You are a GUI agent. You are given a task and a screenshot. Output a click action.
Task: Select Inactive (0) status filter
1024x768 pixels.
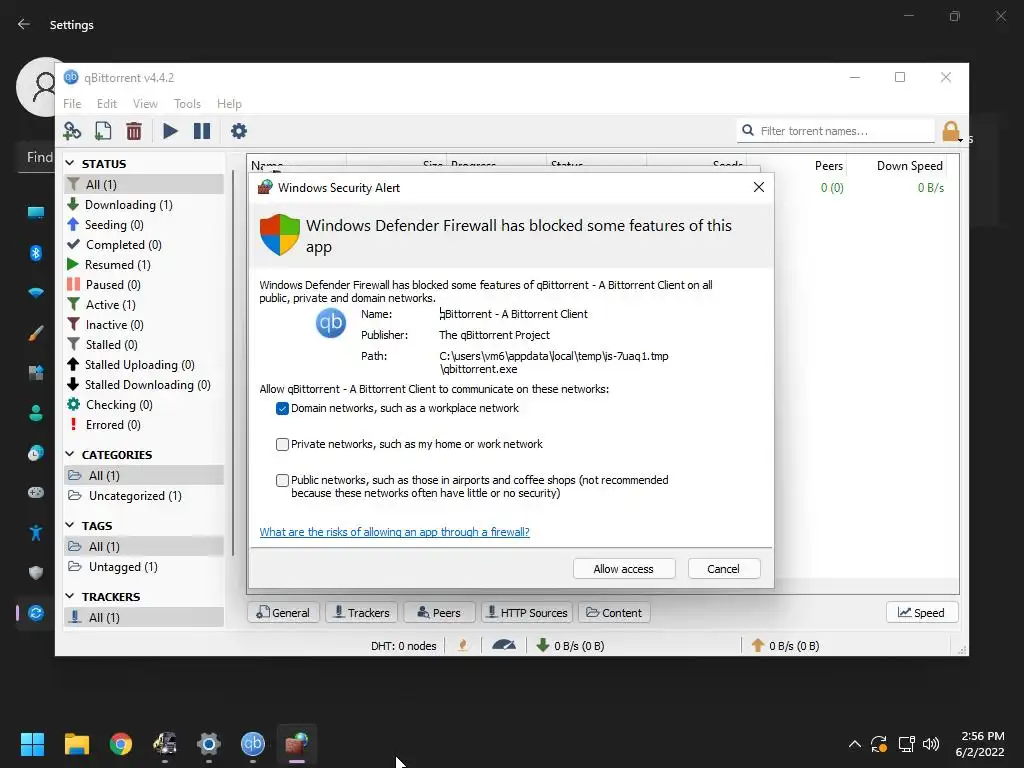click(x=114, y=325)
